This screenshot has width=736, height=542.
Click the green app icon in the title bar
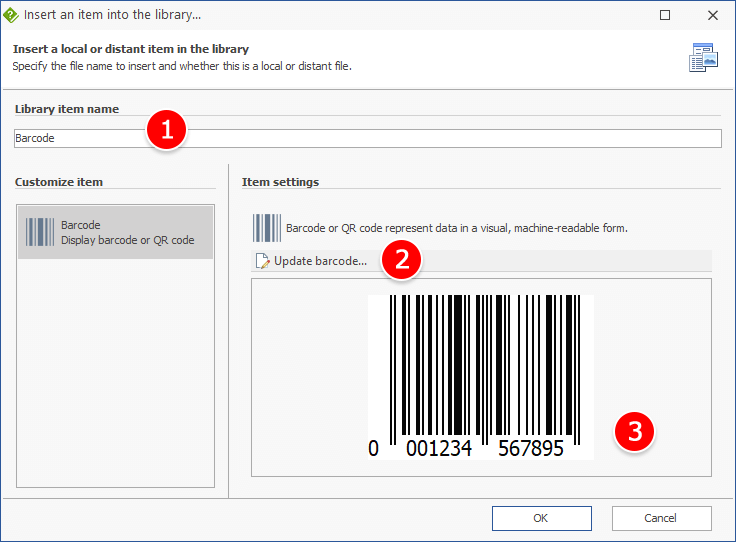pyautogui.click(x=10, y=15)
